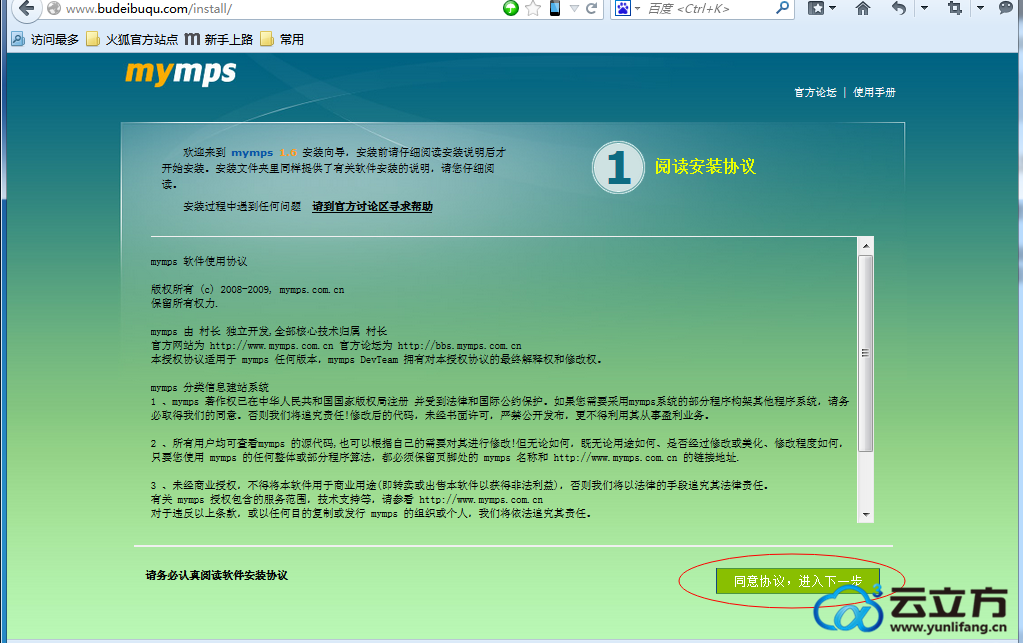The image size is (1023, 643).
Task: Click the 阅读安装协议 step heading
Action: click(705, 167)
